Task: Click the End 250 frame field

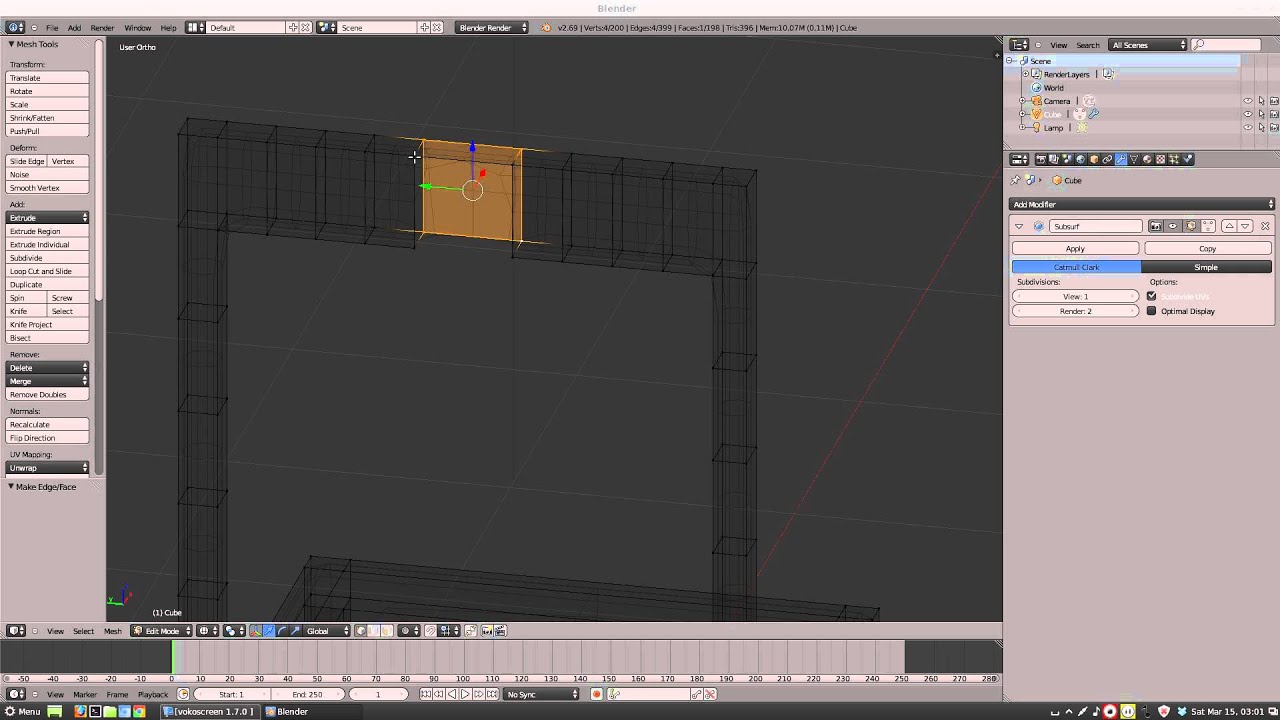Action: point(307,694)
